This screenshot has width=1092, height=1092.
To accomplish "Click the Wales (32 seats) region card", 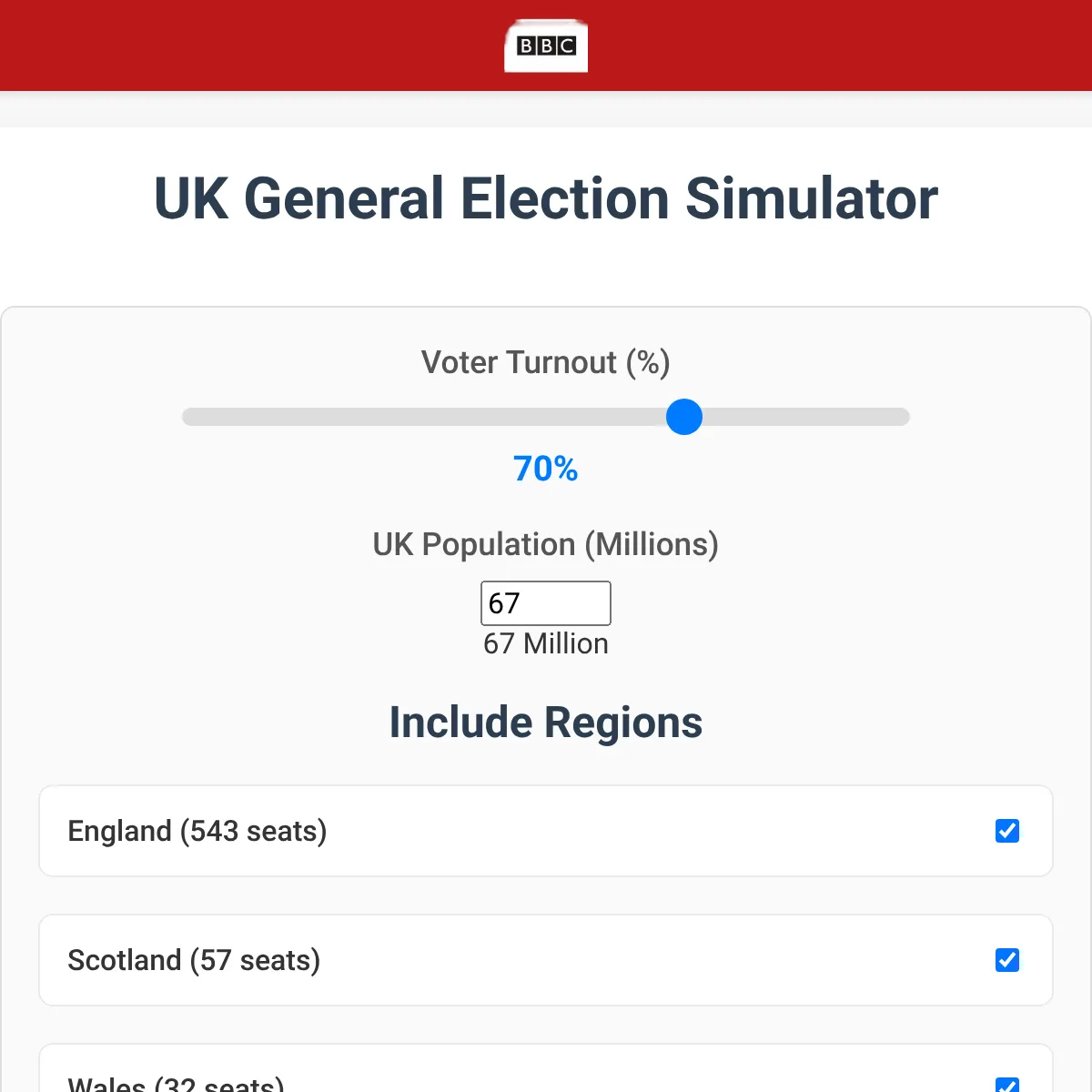I will [x=546, y=1078].
